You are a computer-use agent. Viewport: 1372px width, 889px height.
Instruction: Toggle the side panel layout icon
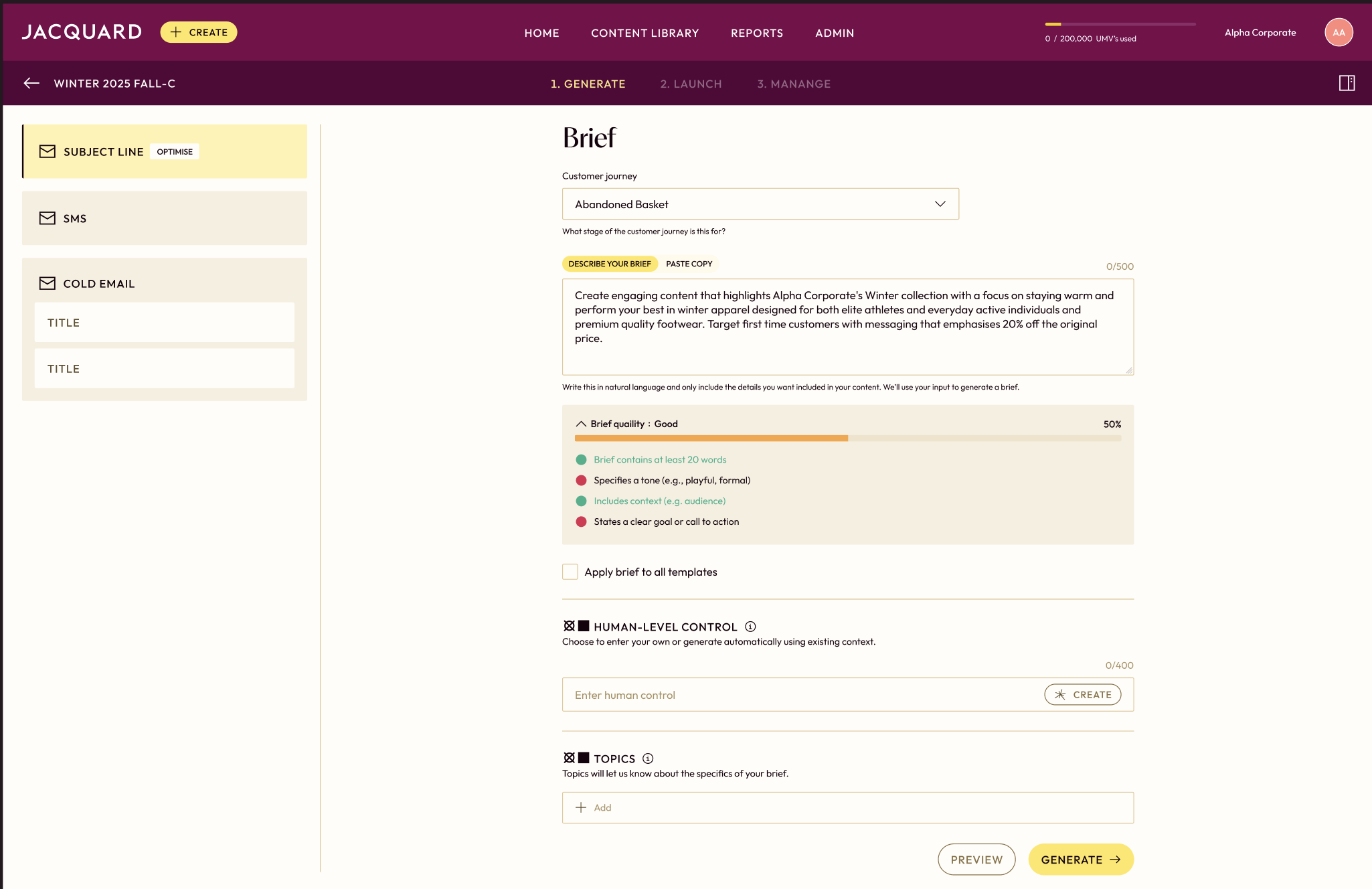click(1347, 83)
